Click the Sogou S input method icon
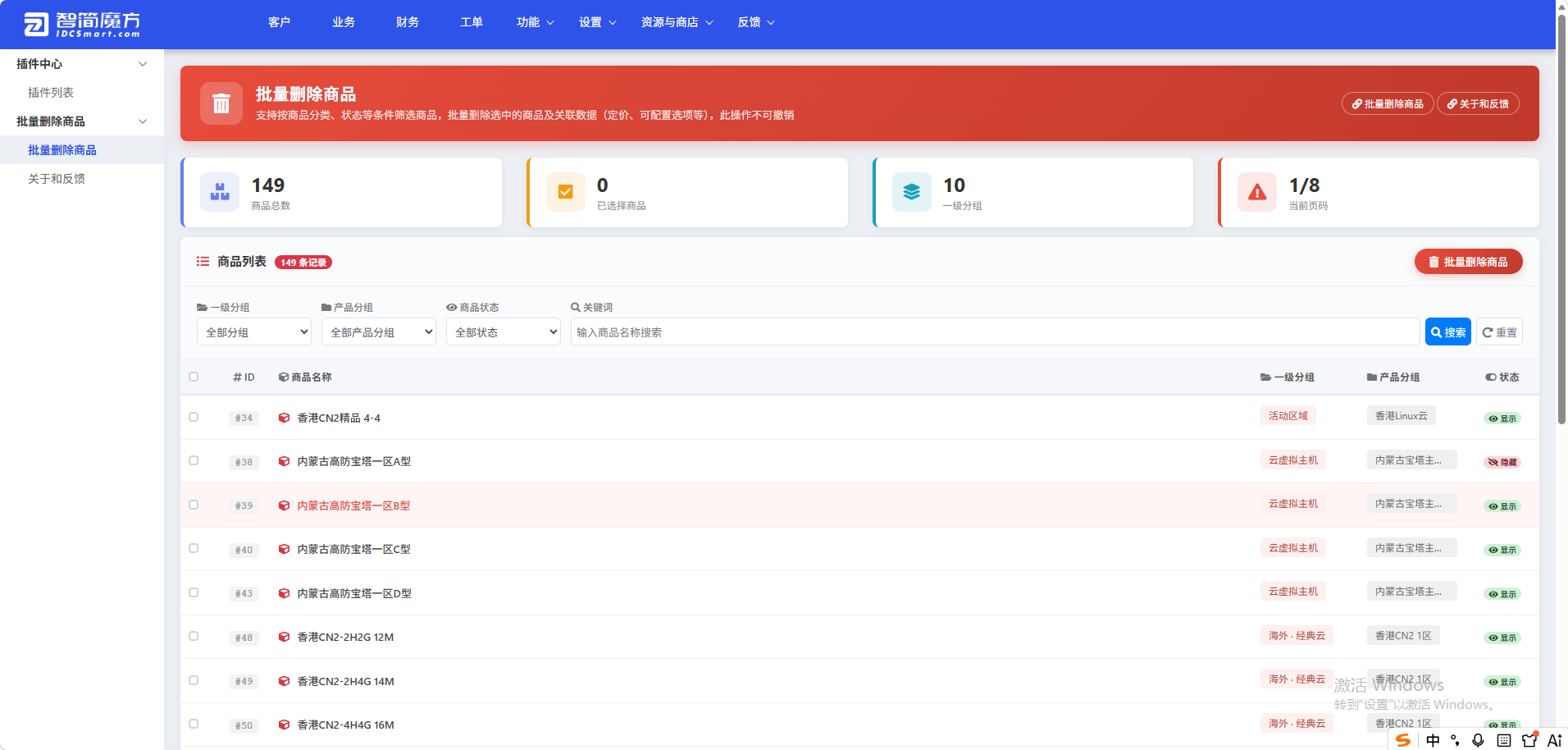Image resolution: width=1568 pixels, height=750 pixels. (1403, 740)
